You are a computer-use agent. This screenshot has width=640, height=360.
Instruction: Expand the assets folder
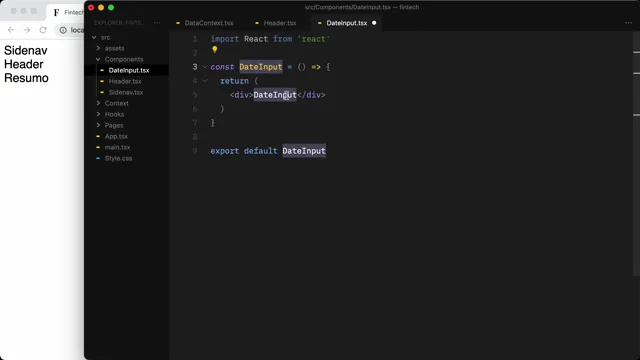pos(98,48)
